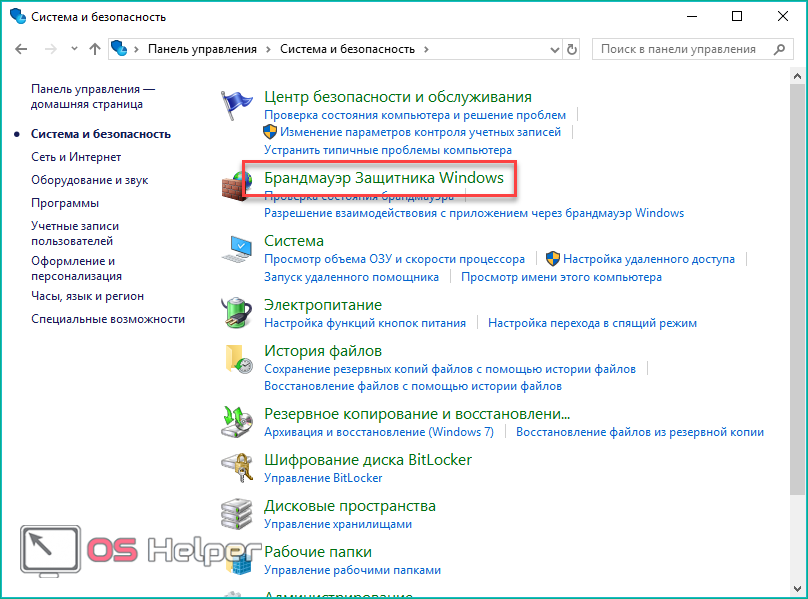Click the vertical scrollbar down arrow
This screenshot has height=599, width=808.
[x=797, y=588]
